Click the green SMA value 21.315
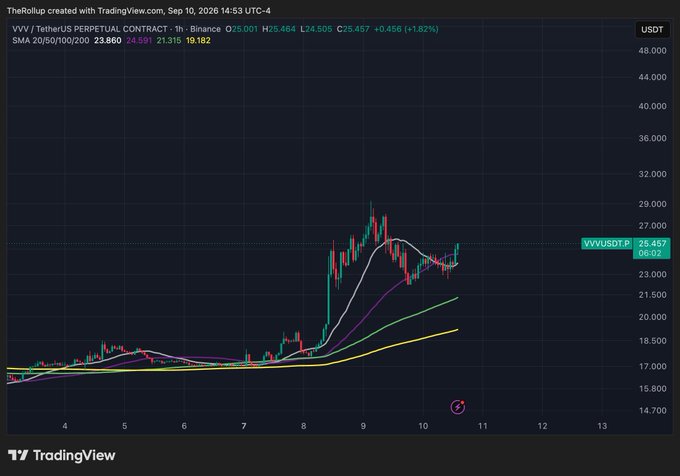 pyautogui.click(x=169, y=40)
